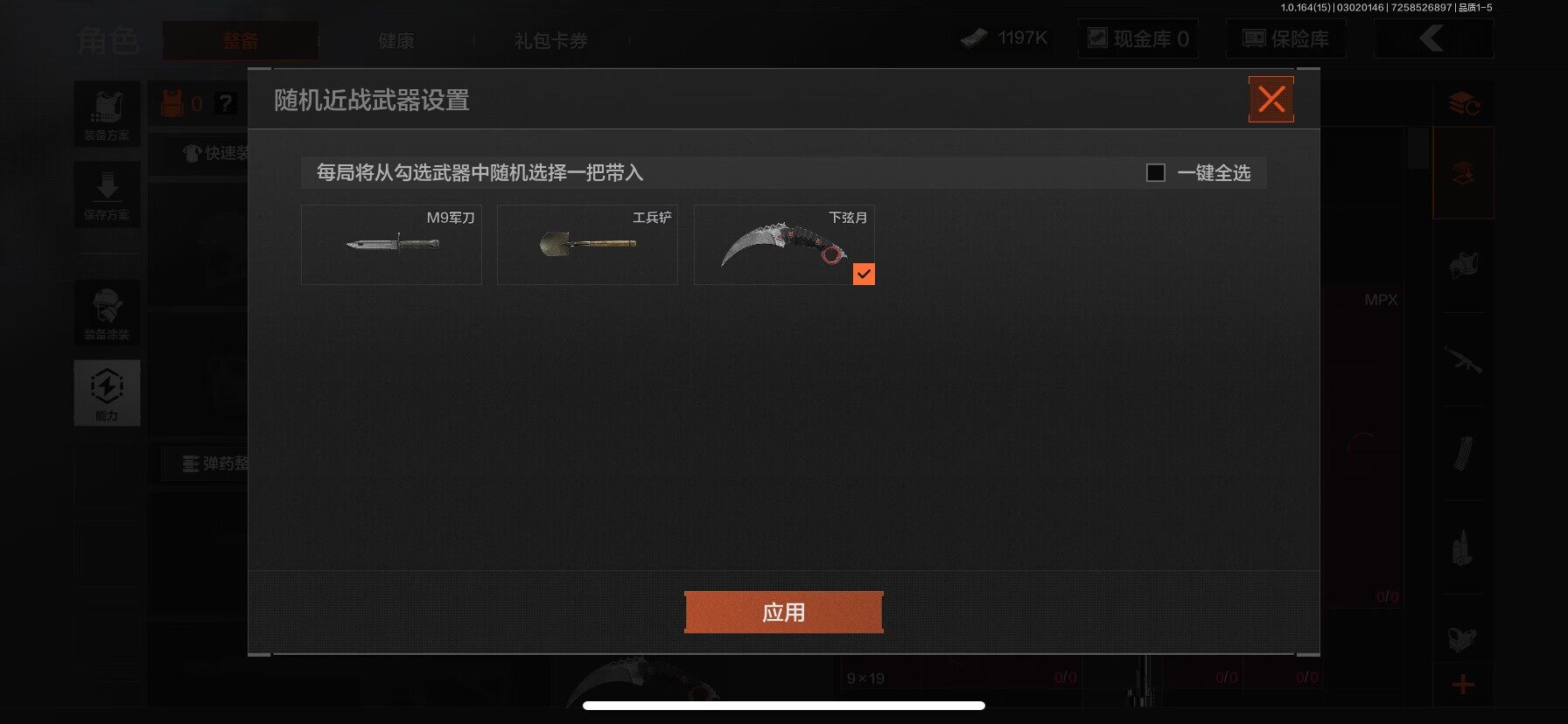Open the 礼包卡券 tab
The height and width of the screenshot is (724, 1568).
[550, 40]
